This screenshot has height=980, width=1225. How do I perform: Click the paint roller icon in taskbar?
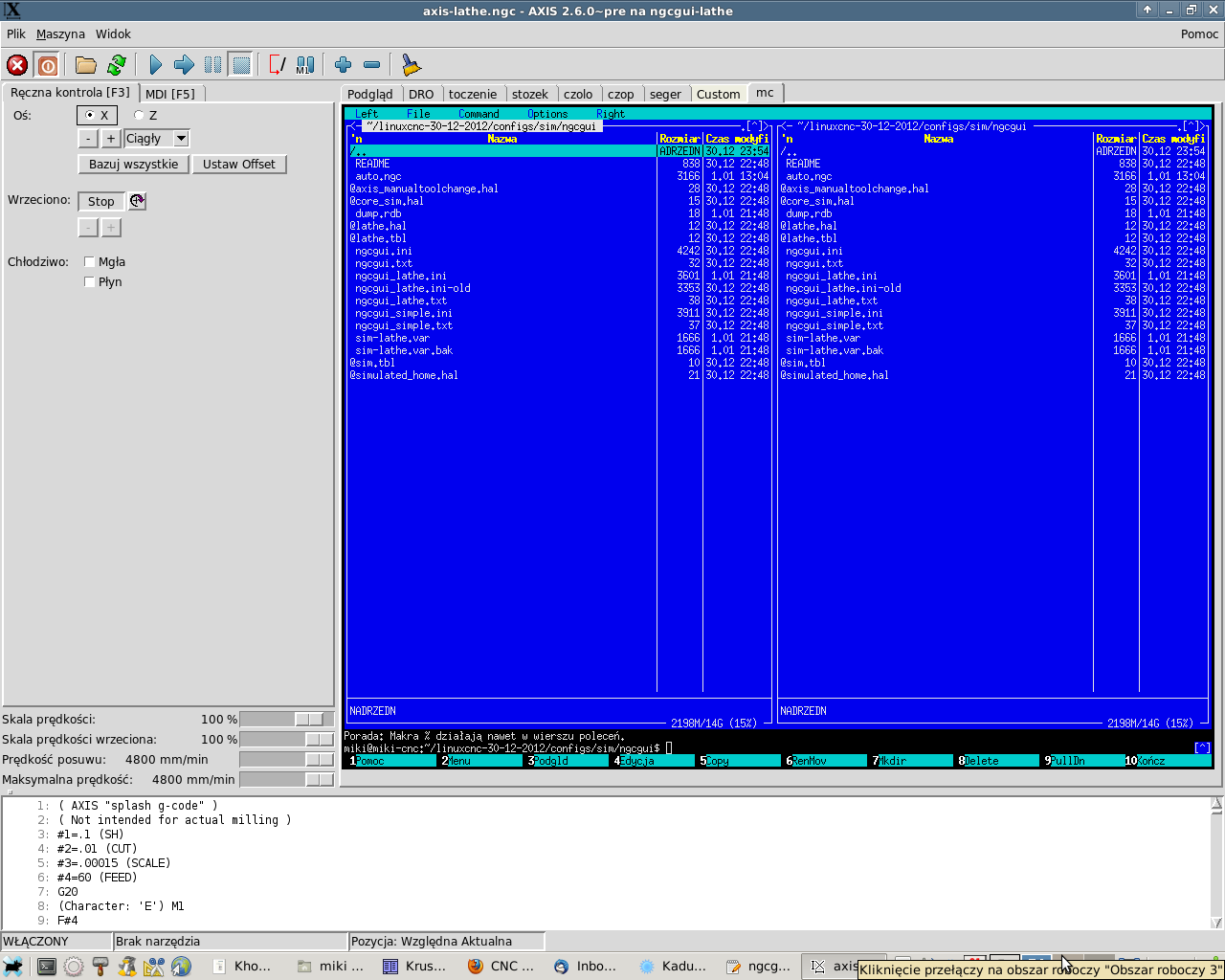[100, 967]
